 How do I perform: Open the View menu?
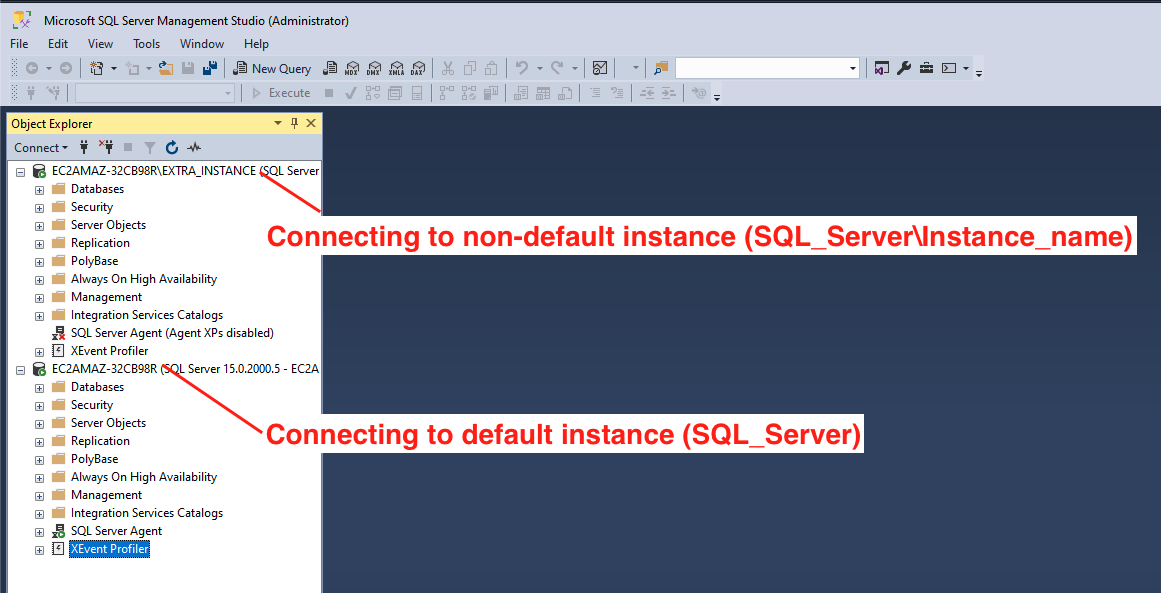[100, 44]
